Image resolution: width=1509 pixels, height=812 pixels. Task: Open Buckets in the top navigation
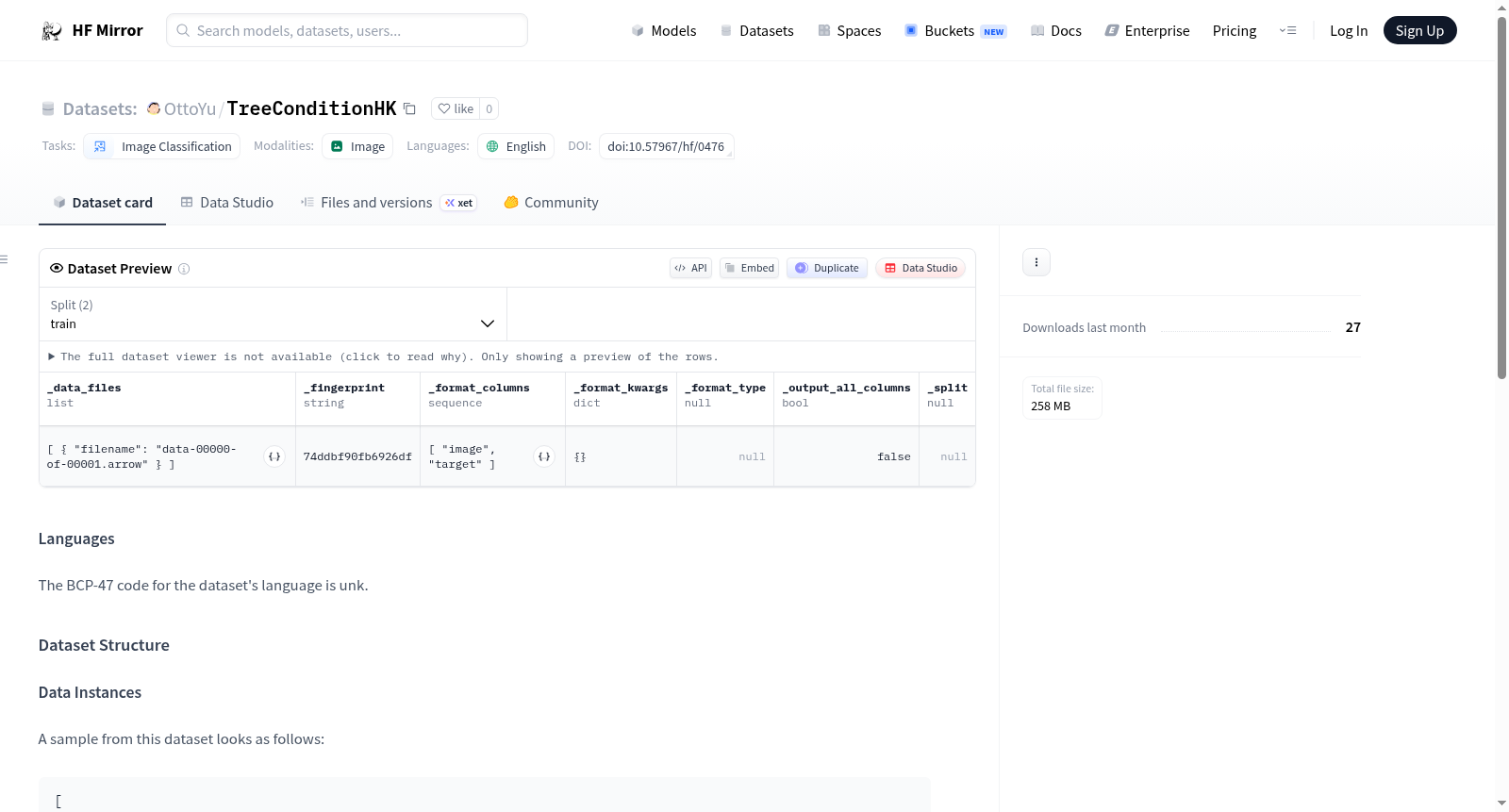coord(955,31)
